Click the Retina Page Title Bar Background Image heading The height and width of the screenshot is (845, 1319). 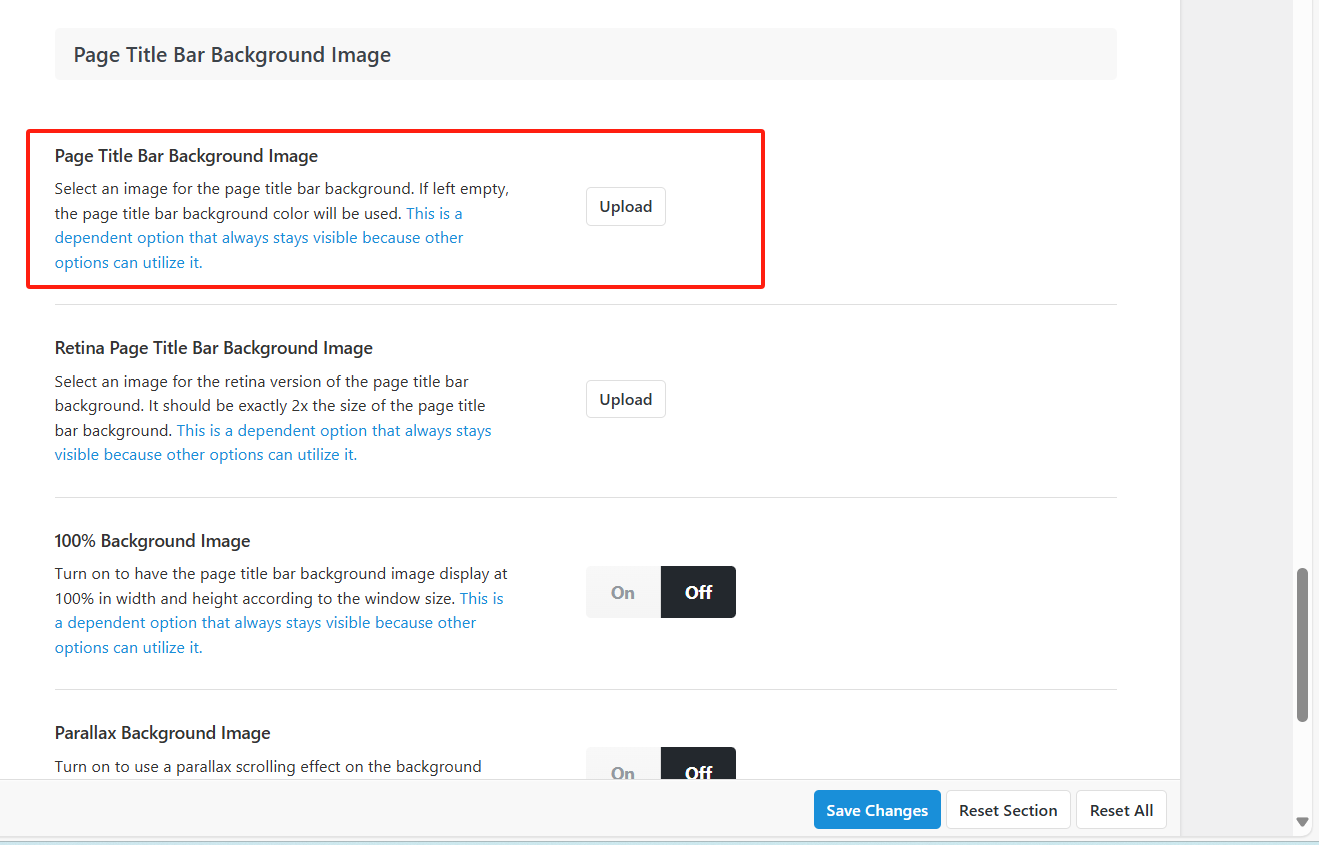213,348
